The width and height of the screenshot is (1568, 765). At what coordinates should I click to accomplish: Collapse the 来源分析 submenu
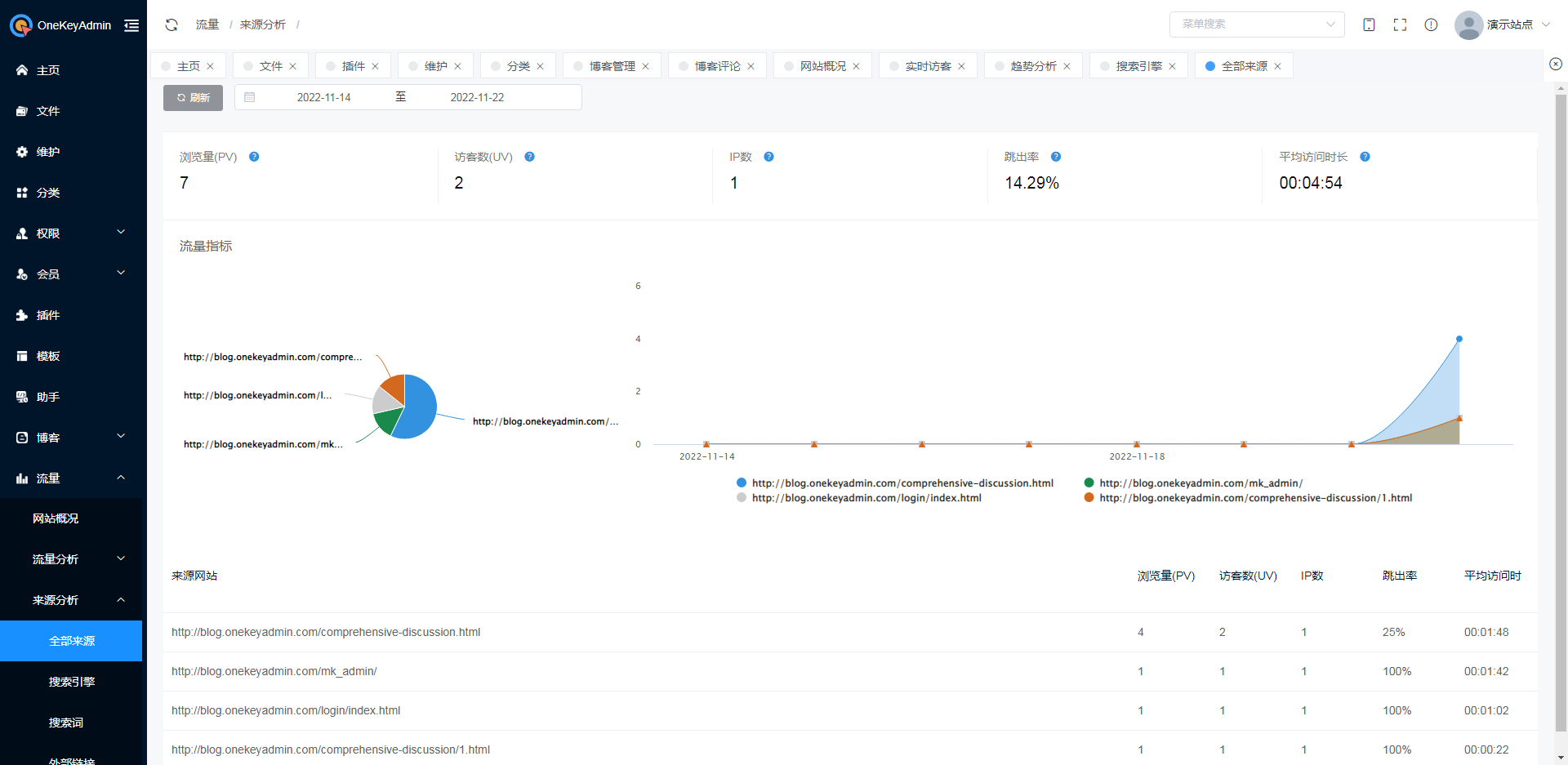[71, 600]
